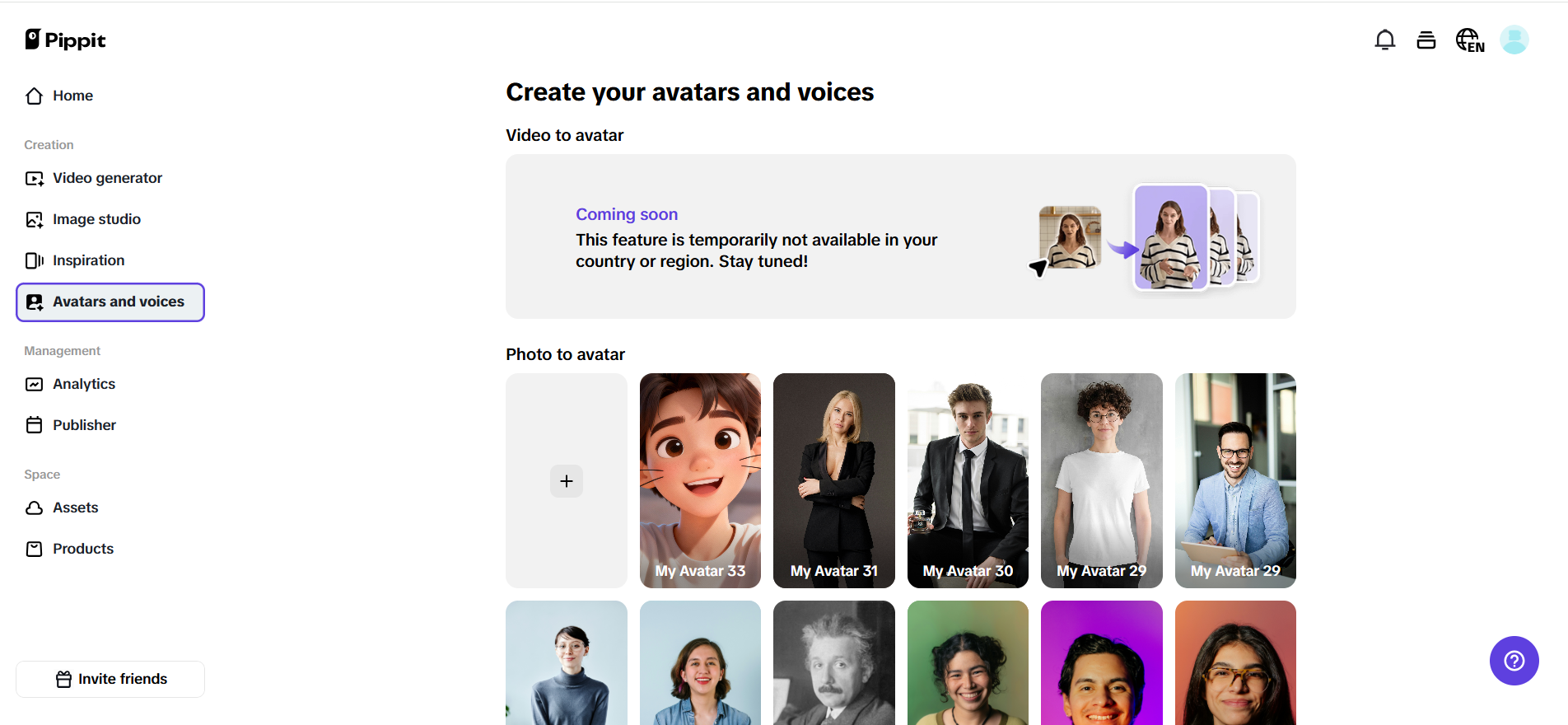Image resolution: width=1568 pixels, height=725 pixels.
Task: Open the credits stack icon
Action: tap(1426, 40)
